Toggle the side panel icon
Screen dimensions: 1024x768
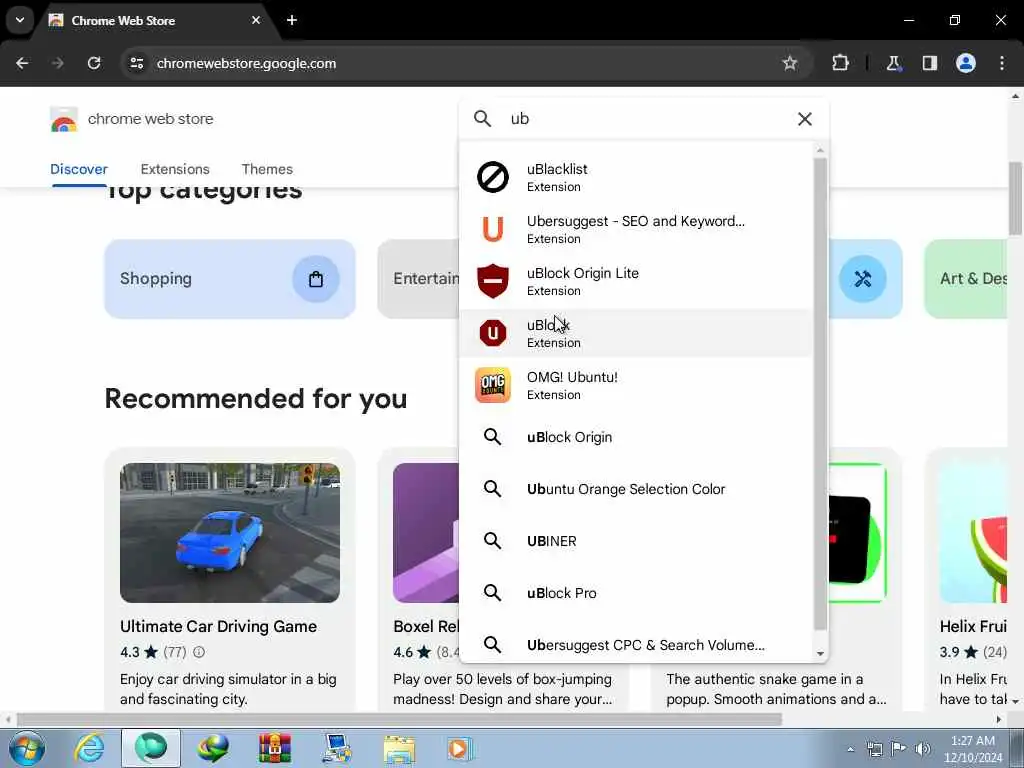pos(930,63)
